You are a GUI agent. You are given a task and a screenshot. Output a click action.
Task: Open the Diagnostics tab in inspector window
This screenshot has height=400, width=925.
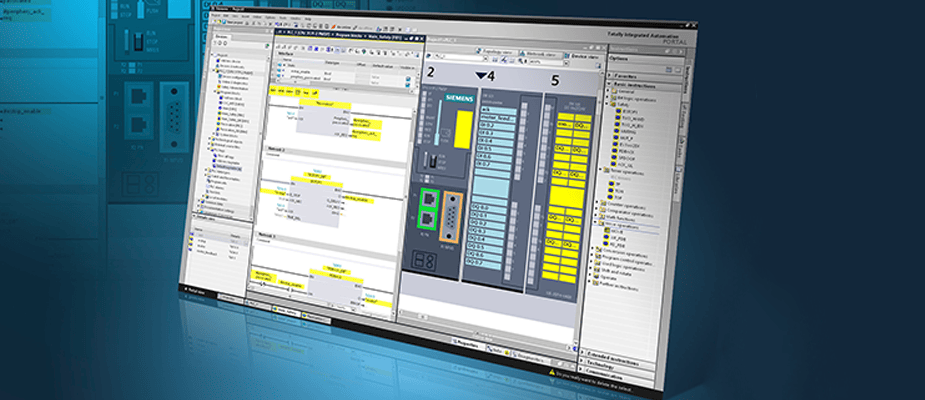(530, 358)
